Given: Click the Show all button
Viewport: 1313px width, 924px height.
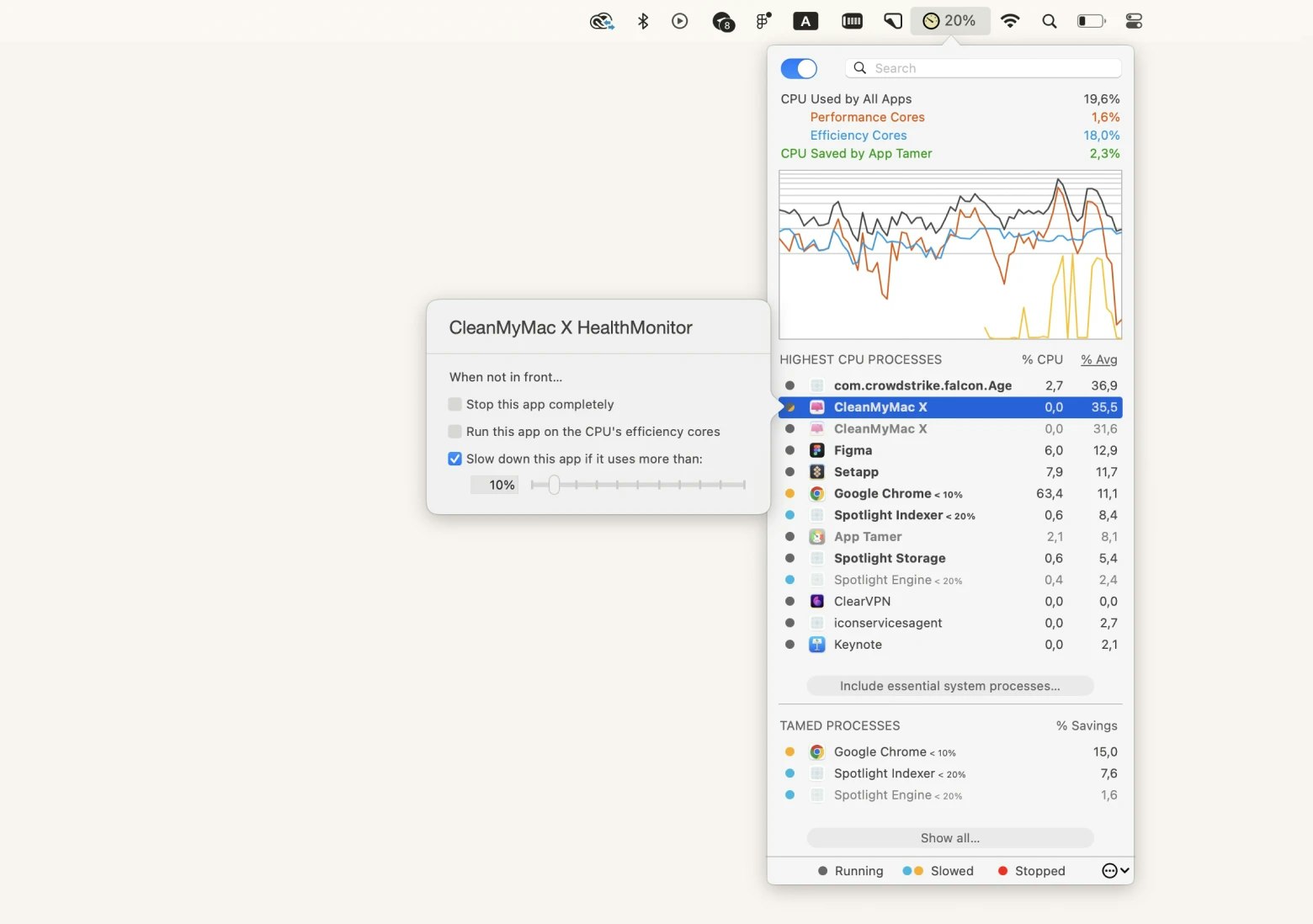Looking at the screenshot, I should click(950, 838).
